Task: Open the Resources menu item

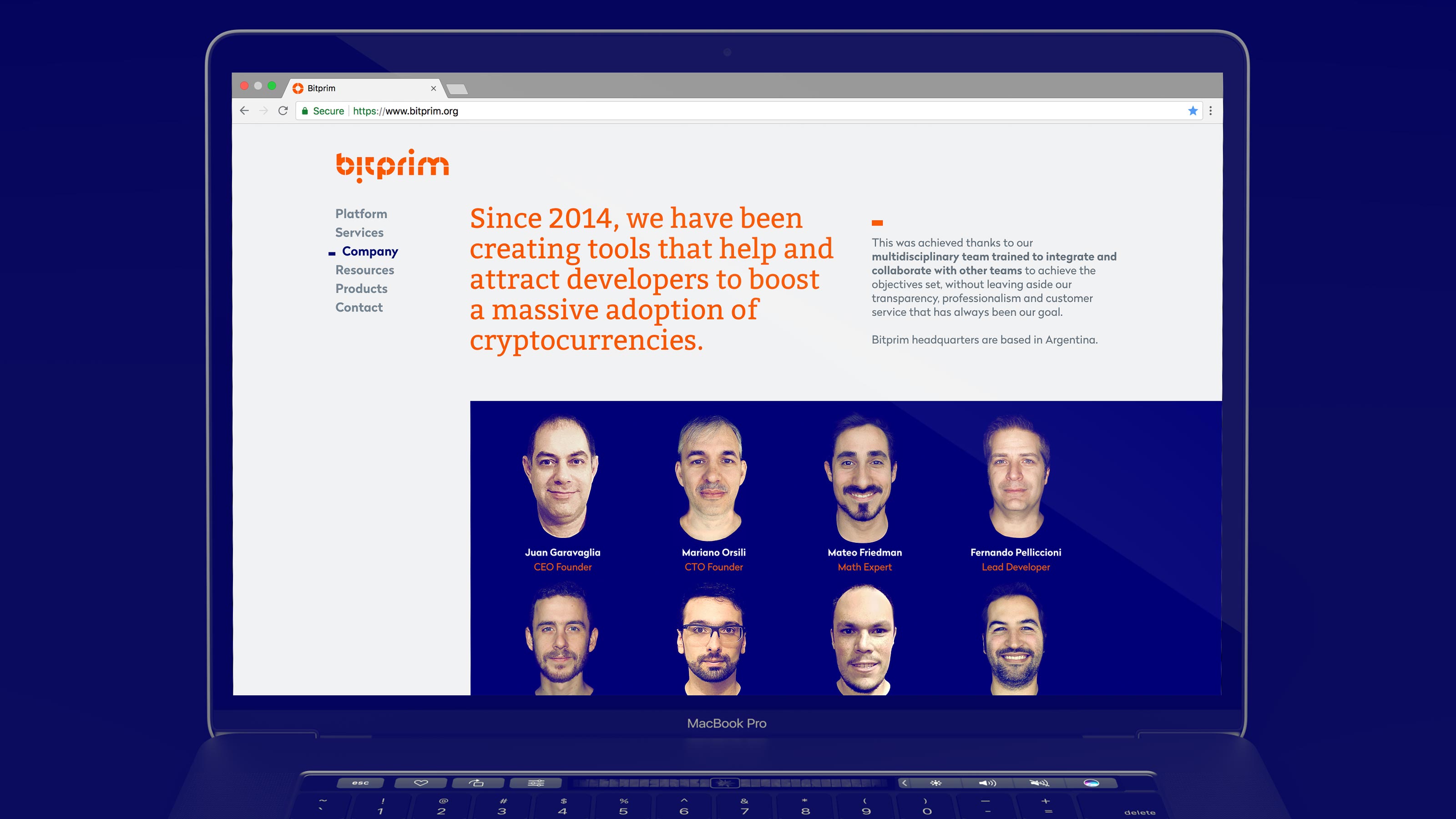Action: 364,270
